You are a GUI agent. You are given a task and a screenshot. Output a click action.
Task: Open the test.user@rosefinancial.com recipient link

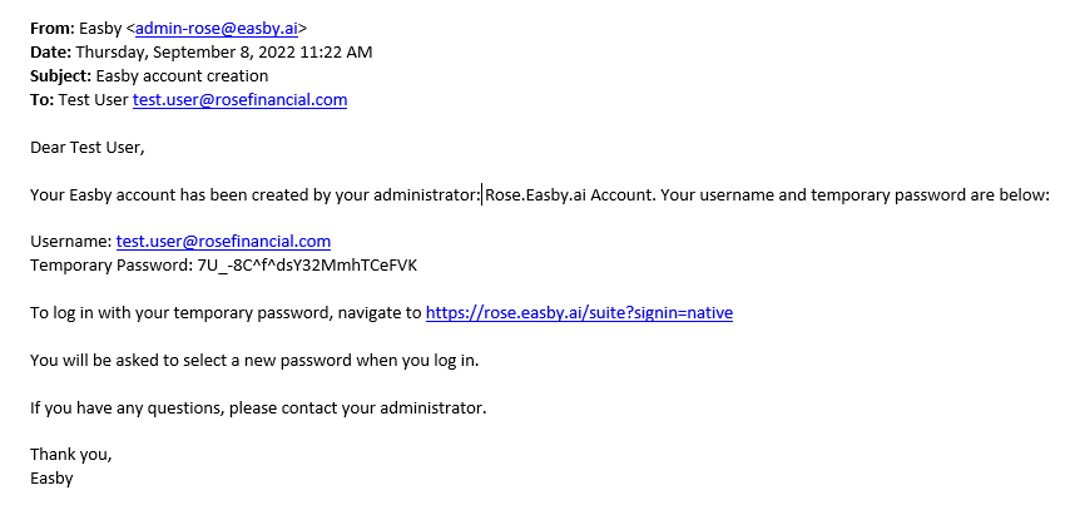240,100
